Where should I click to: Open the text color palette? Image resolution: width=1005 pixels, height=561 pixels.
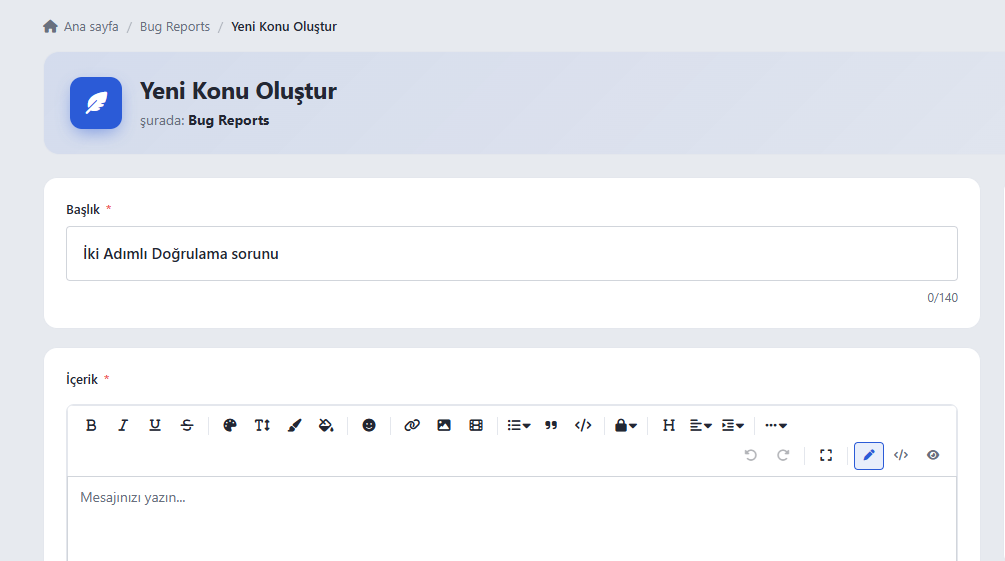(x=229, y=425)
